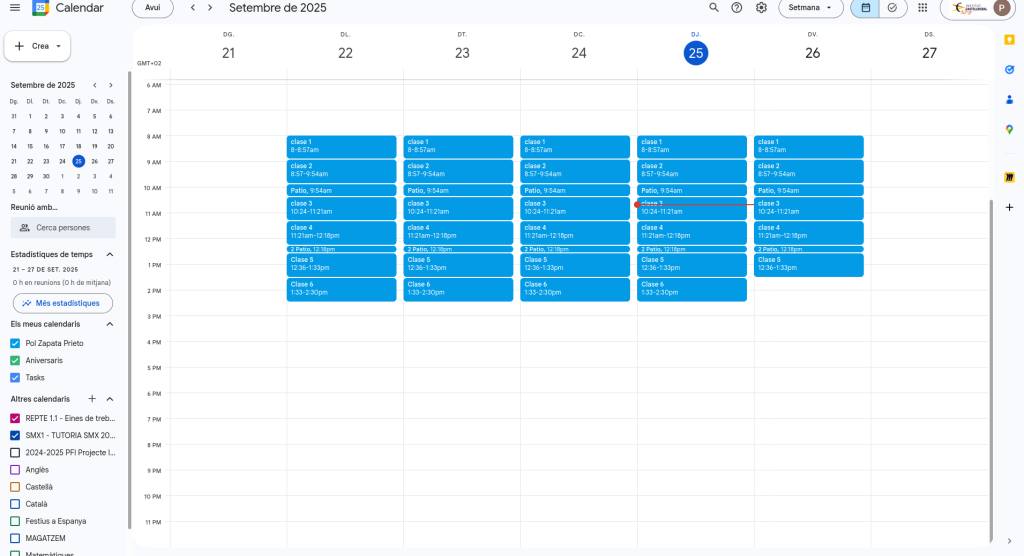Screen dimensions: 1024x556
Task: Collapse the Els meus calendaris section
Action: tap(110, 324)
